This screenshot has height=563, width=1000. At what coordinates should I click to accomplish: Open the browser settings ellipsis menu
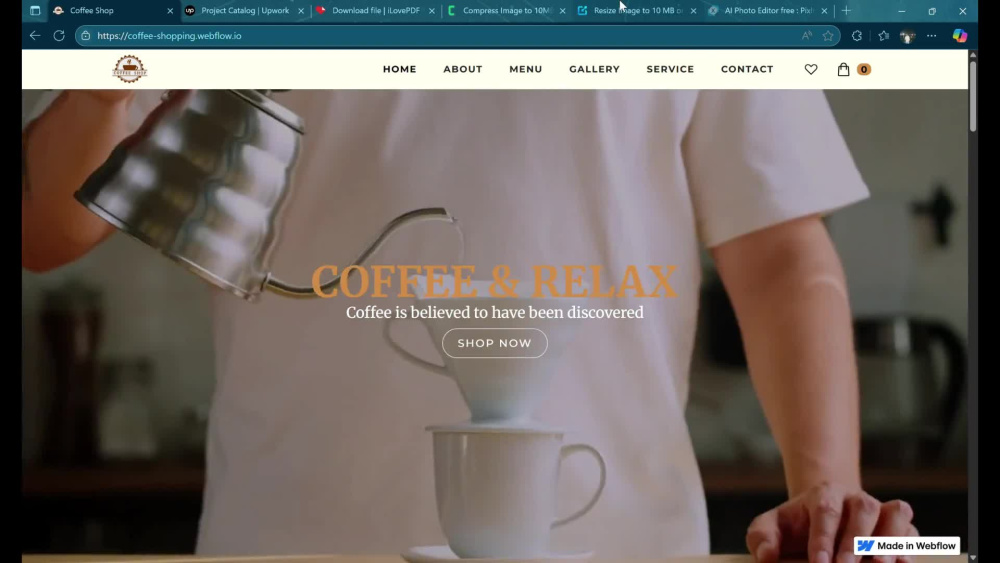click(x=932, y=36)
